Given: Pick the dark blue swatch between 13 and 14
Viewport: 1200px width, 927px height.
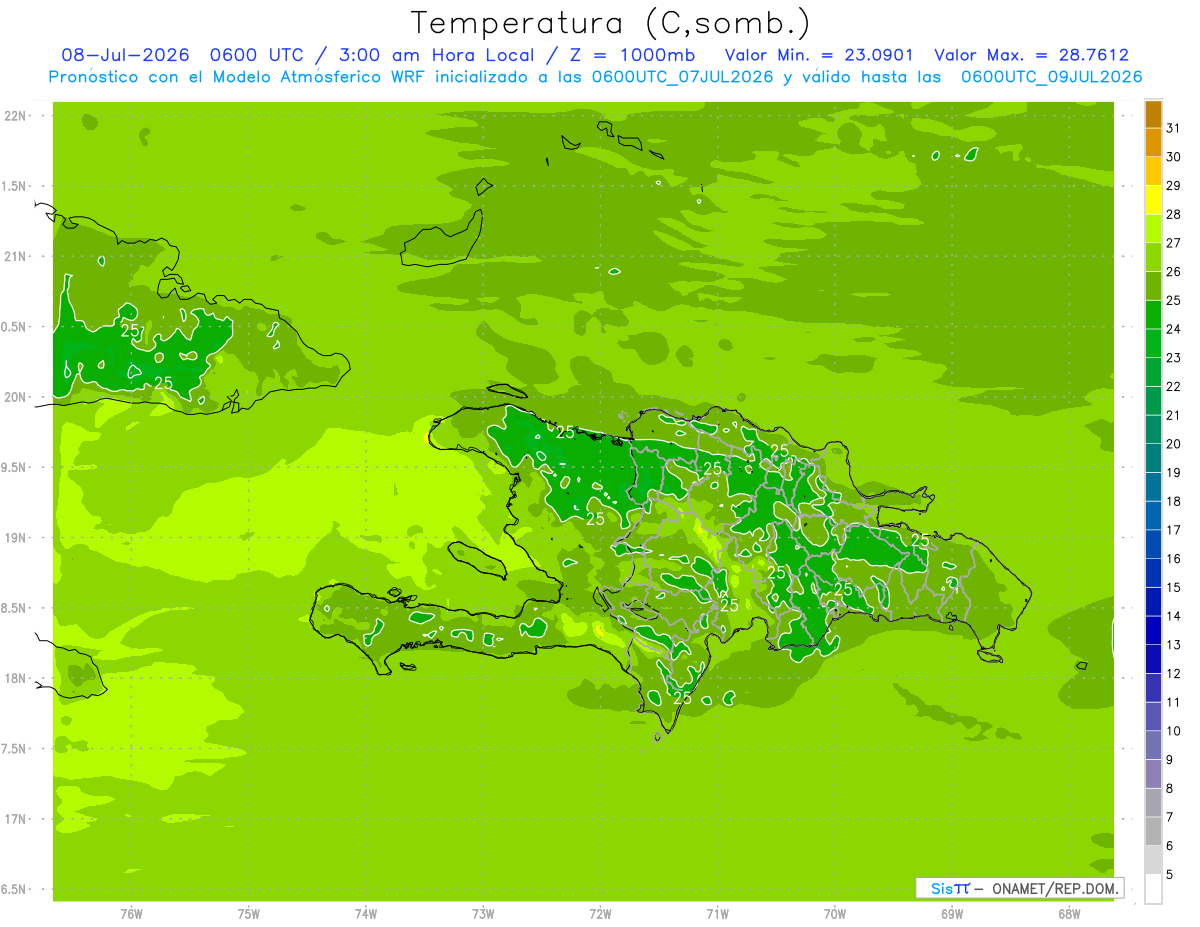Looking at the screenshot, I should (1153, 631).
